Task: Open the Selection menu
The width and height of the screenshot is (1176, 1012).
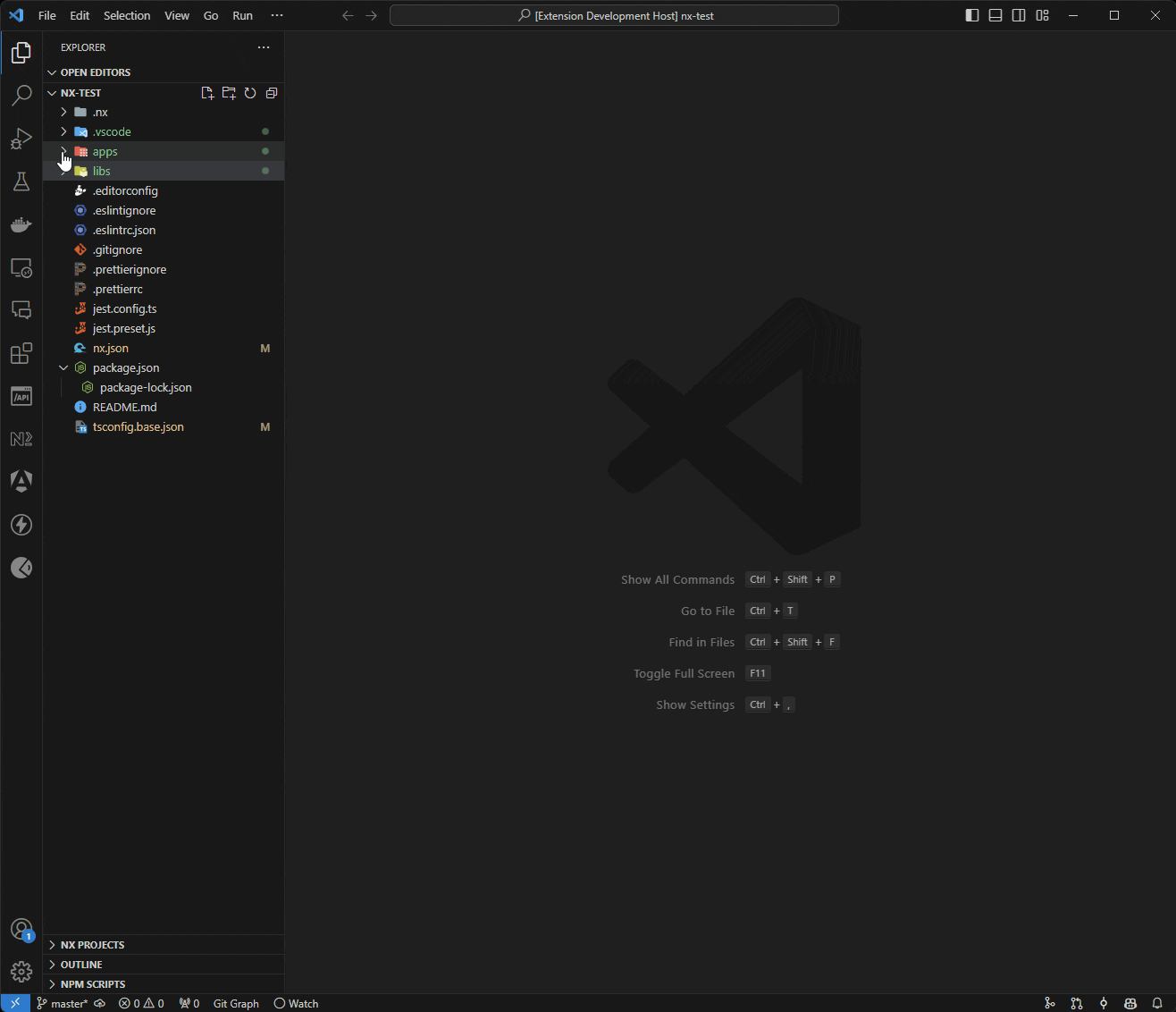Action: (127, 15)
